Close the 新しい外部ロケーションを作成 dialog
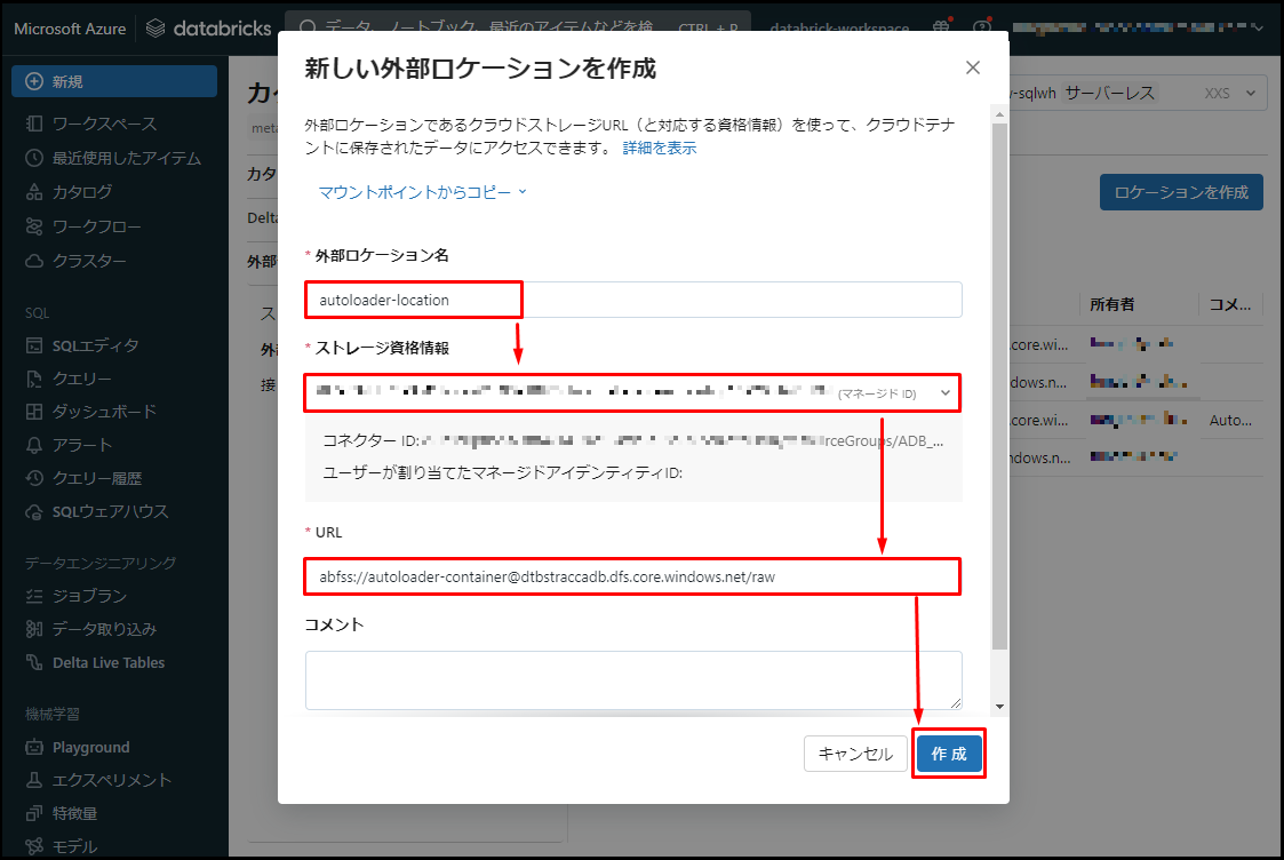 coord(973,68)
